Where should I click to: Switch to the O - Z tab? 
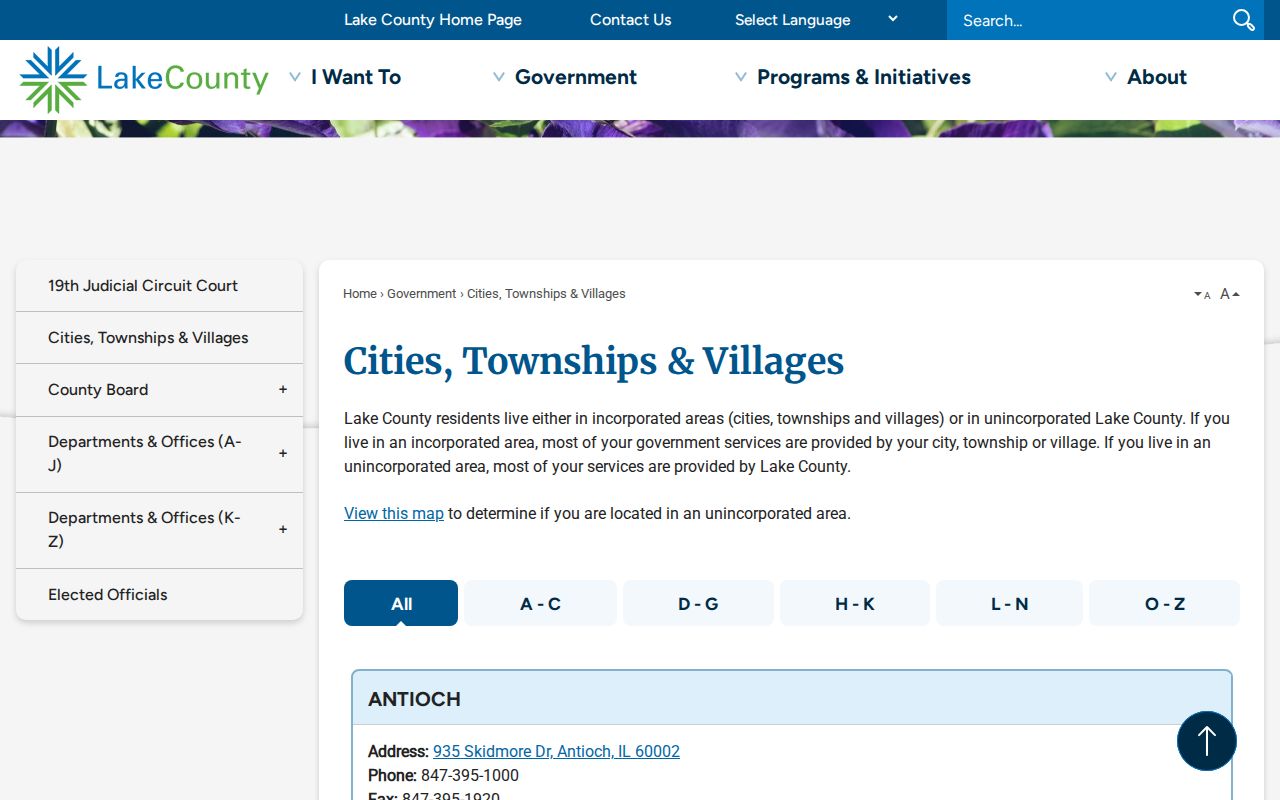(x=1164, y=603)
